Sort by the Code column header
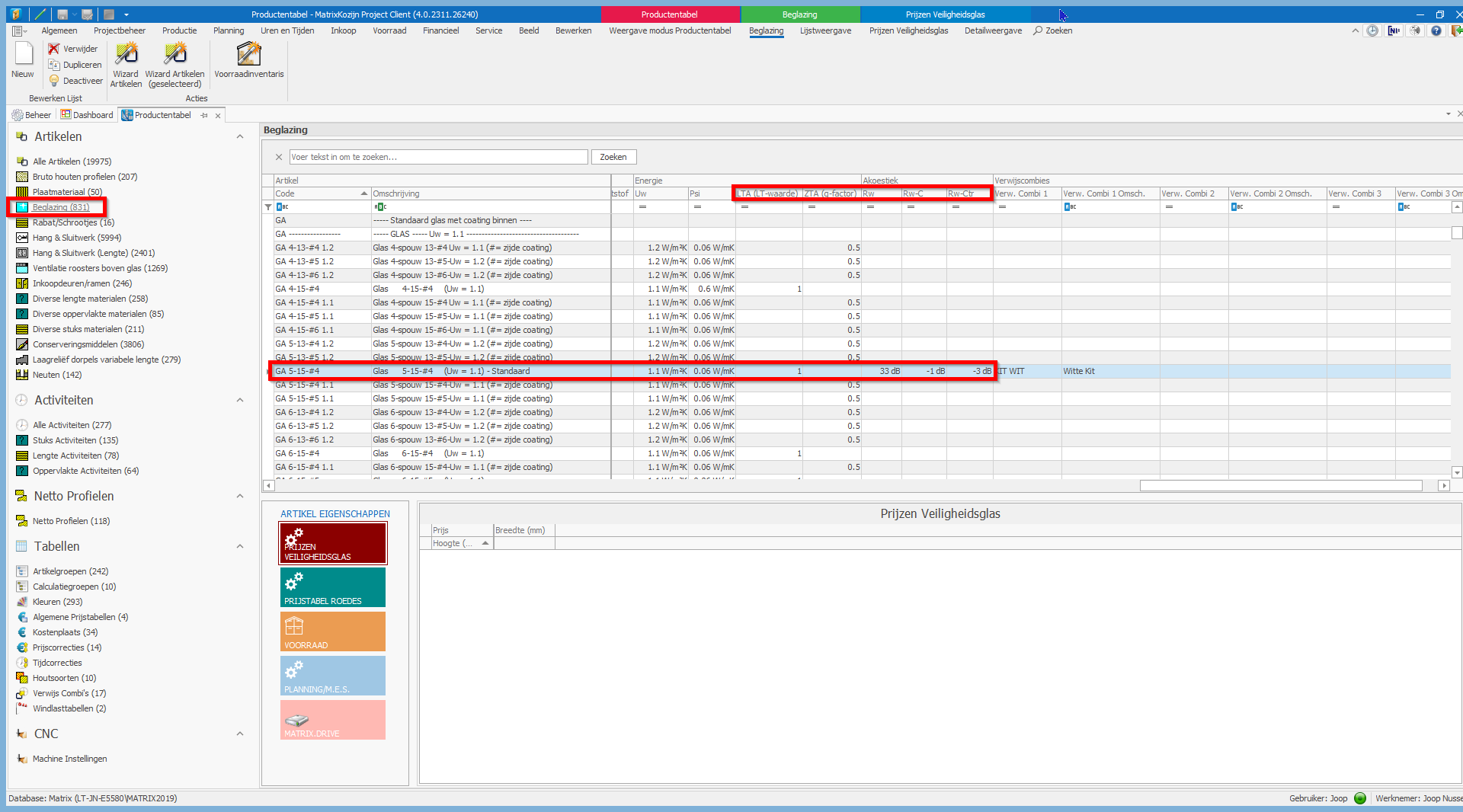Screen dimensions: 1463x812 [322, 193]
